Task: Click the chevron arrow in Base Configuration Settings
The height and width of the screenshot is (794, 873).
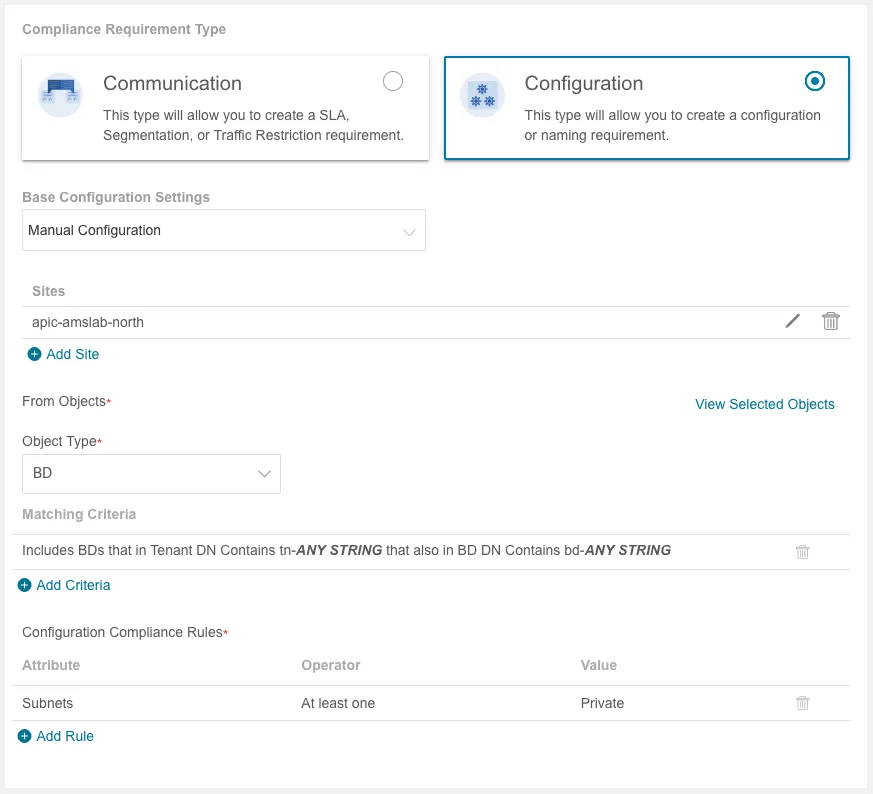Action: point(409,231)
